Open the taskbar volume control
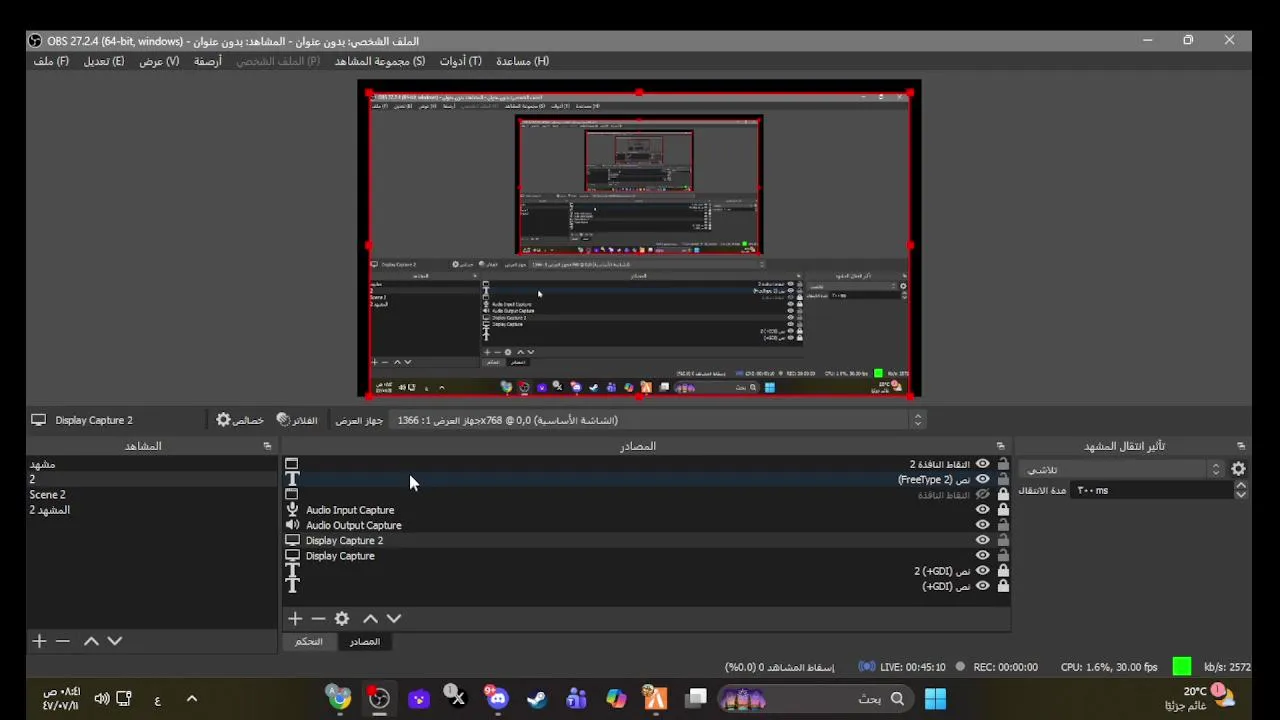This screenshot has width=1280, height=720. 101,698
